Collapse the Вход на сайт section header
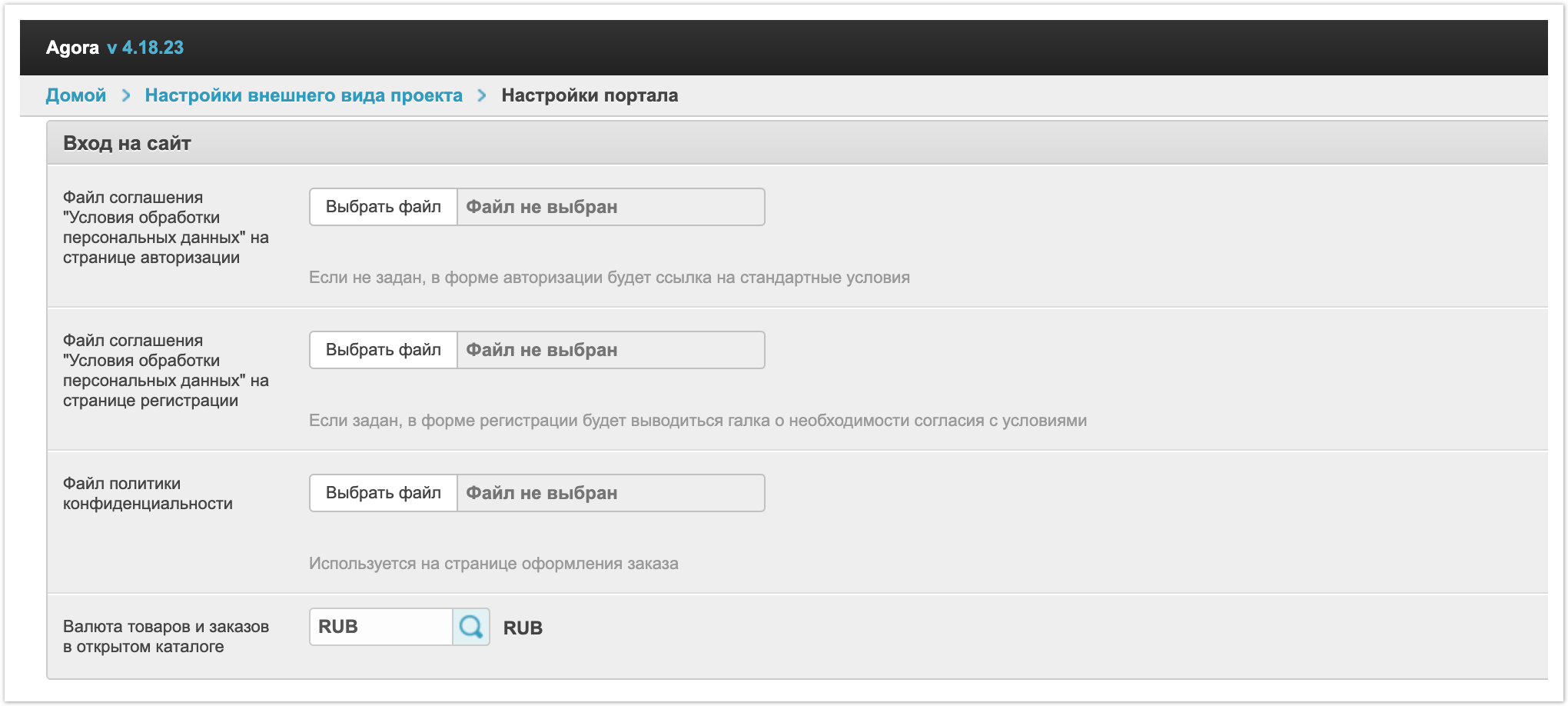 pos(127,143)
